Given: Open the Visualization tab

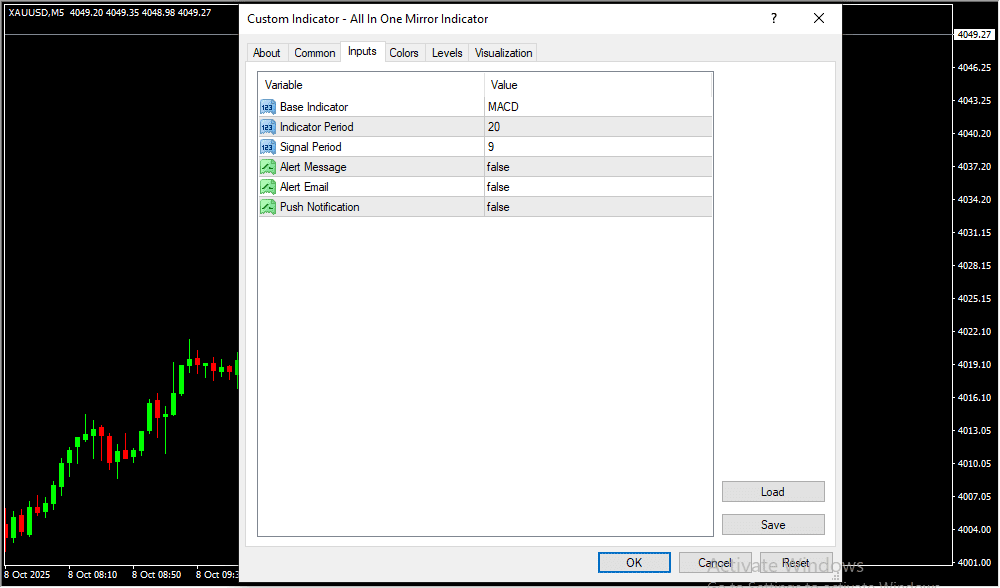Looking at the screenshot, I should 504,53.
